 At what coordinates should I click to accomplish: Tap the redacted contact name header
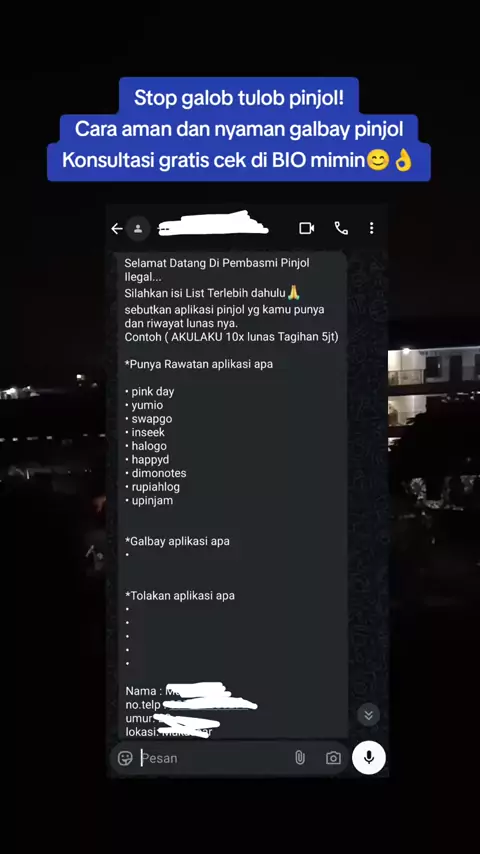212,226
